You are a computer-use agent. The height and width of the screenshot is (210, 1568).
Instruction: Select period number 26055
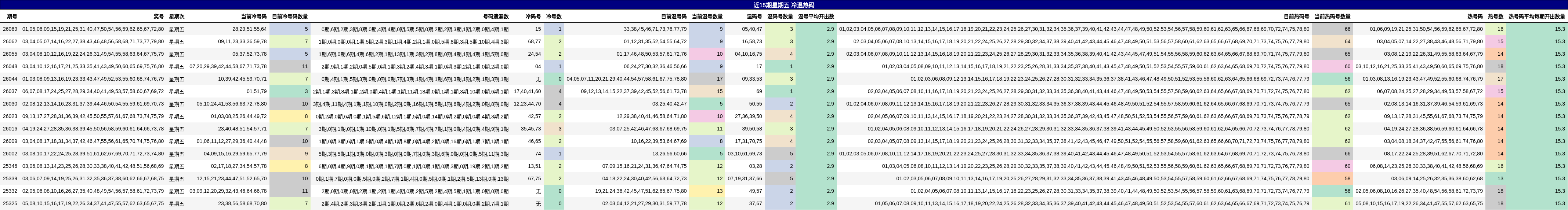tap(10, 54)
